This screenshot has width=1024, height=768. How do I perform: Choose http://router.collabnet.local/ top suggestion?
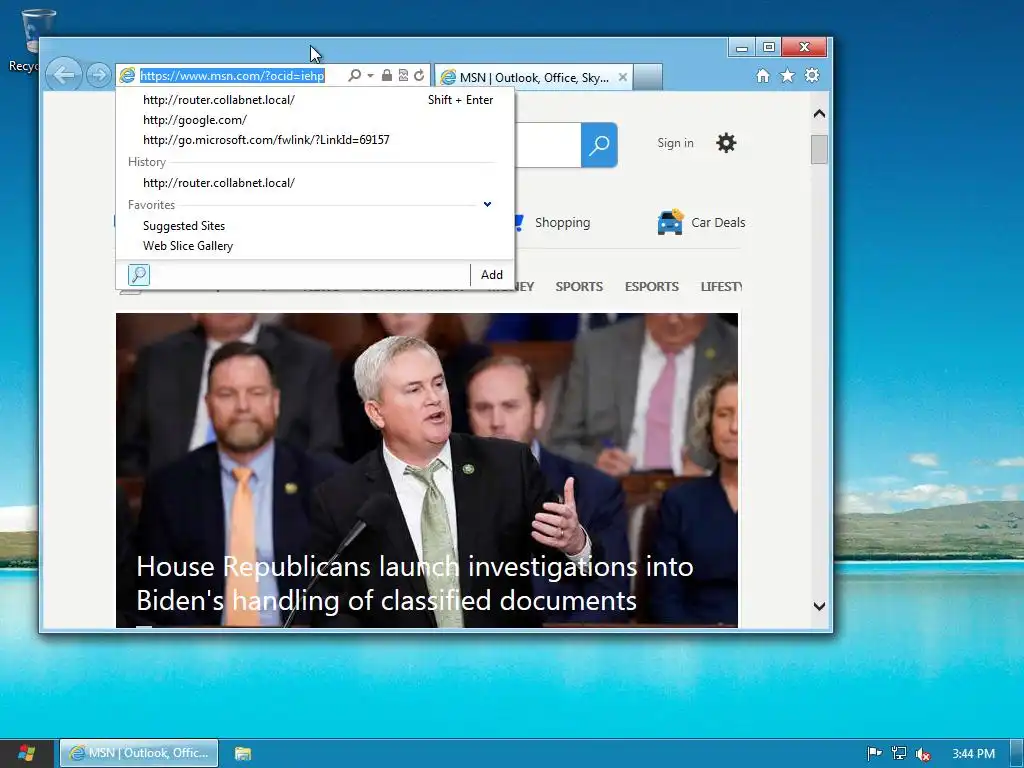pyautogui.click(x=315, y=100)
